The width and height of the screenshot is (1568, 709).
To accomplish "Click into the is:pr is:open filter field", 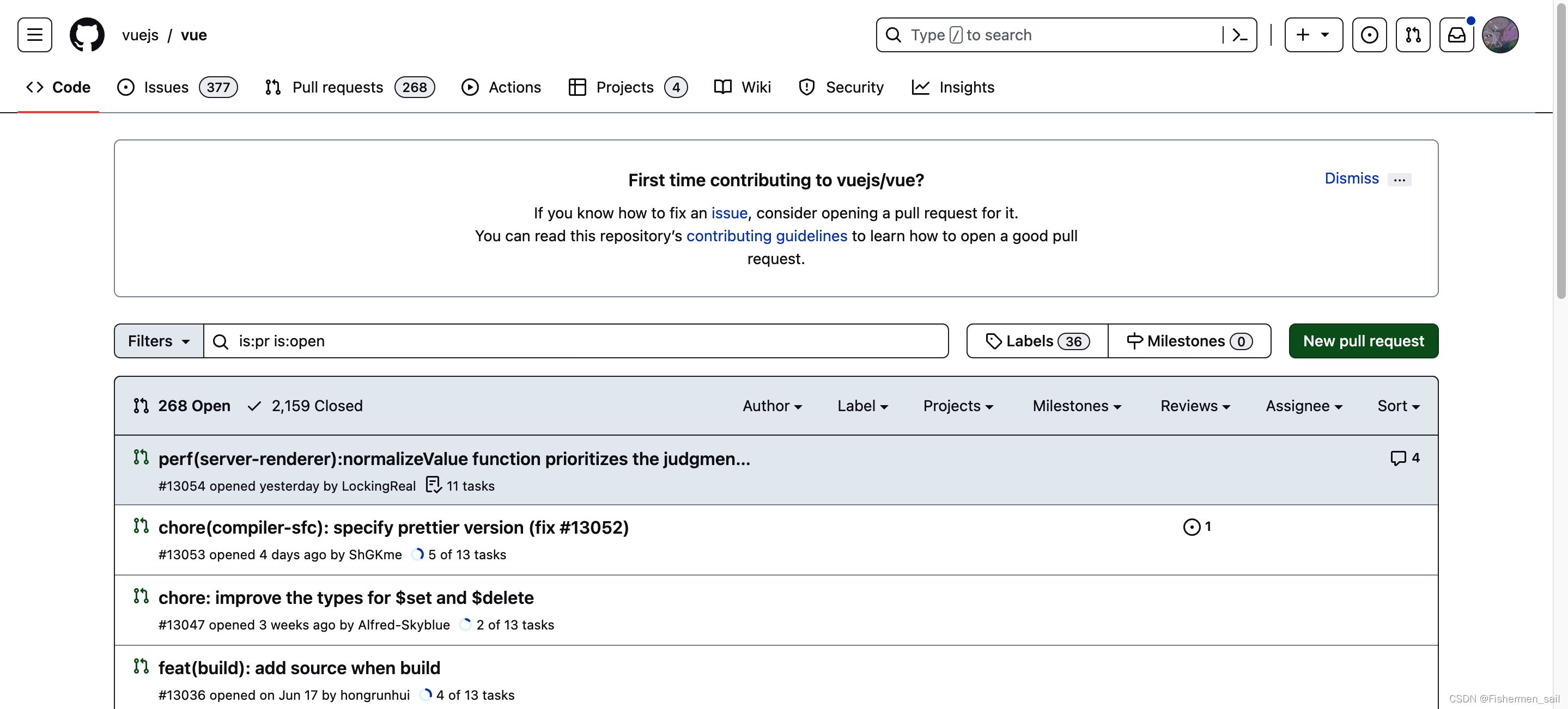I will pos(576,341).
